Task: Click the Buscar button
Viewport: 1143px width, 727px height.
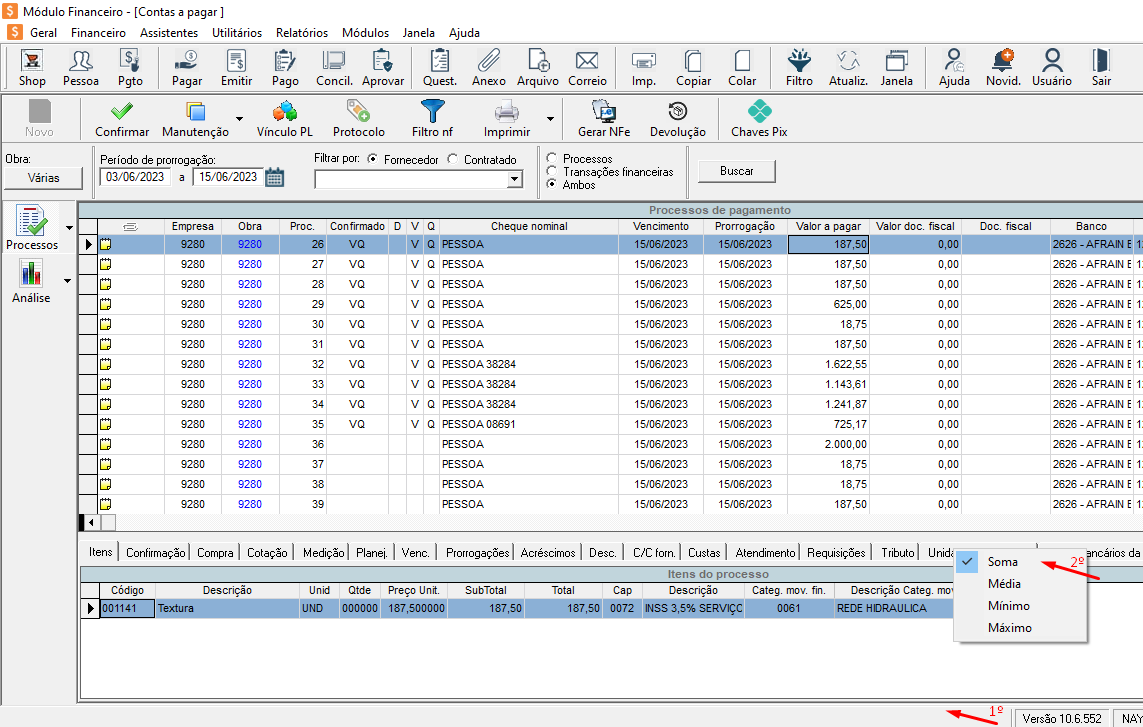Action: pos(737,171)
